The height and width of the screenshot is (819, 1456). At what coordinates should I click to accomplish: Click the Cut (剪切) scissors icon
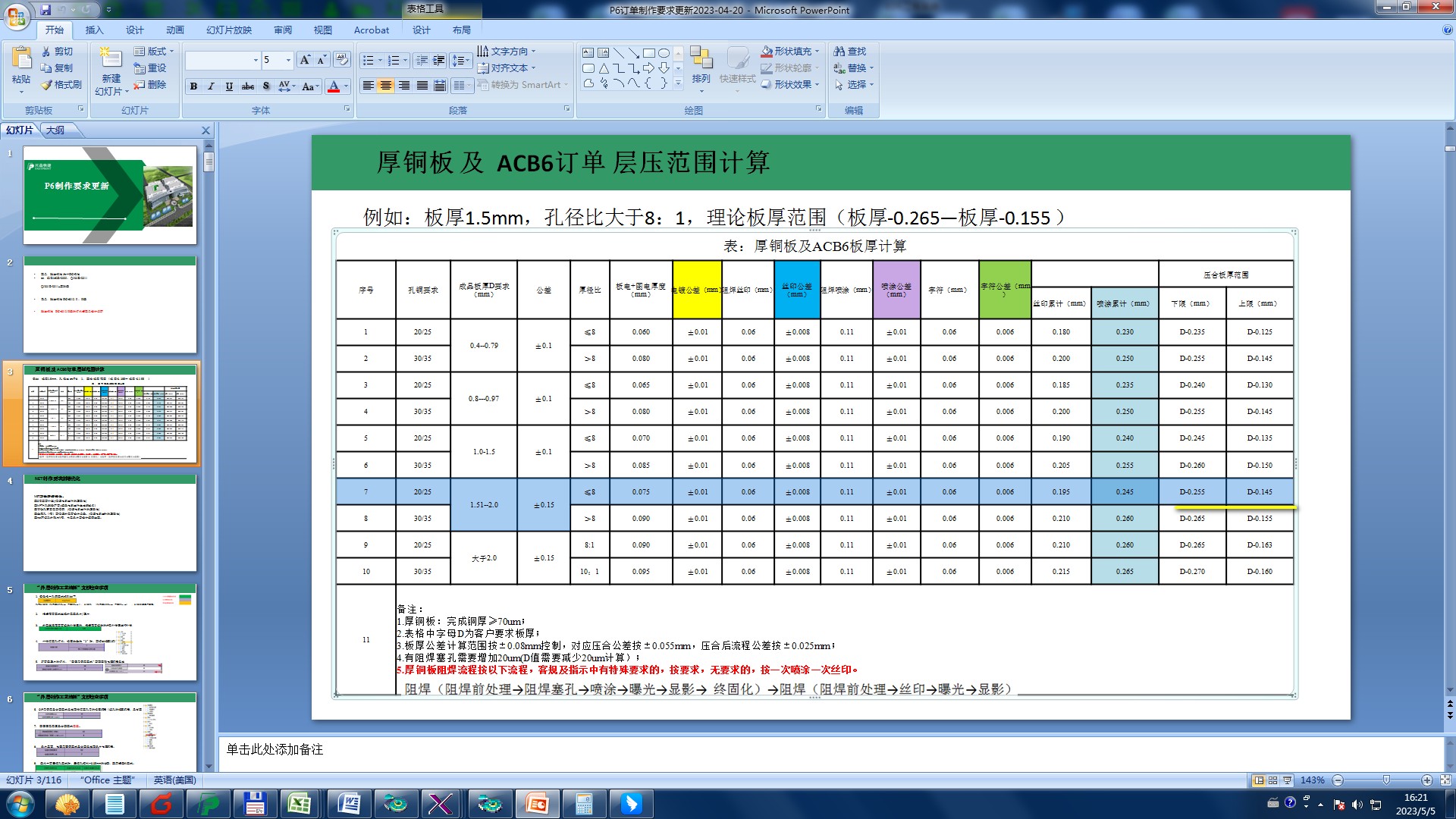[47, 52]
